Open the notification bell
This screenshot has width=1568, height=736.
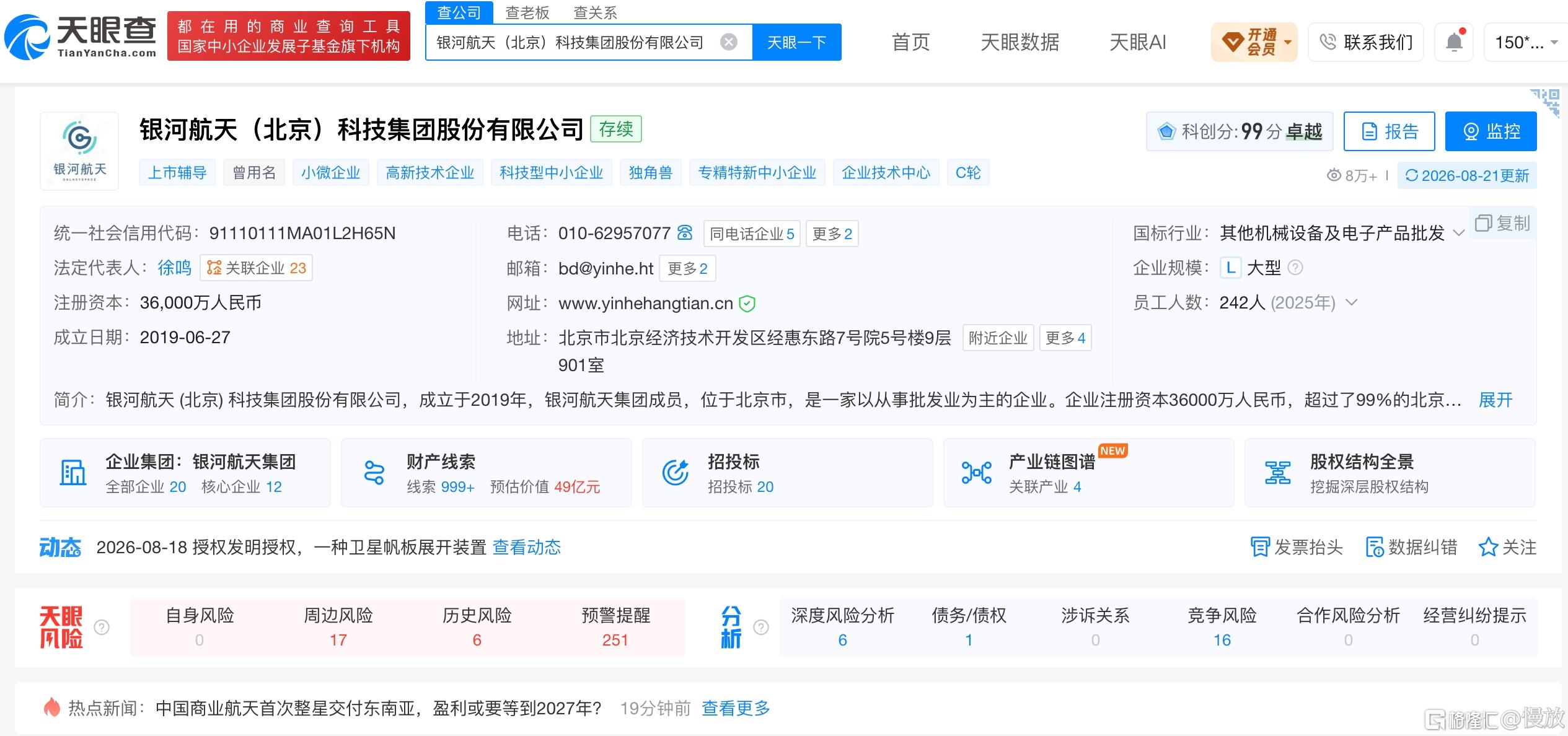(1454, 42)
